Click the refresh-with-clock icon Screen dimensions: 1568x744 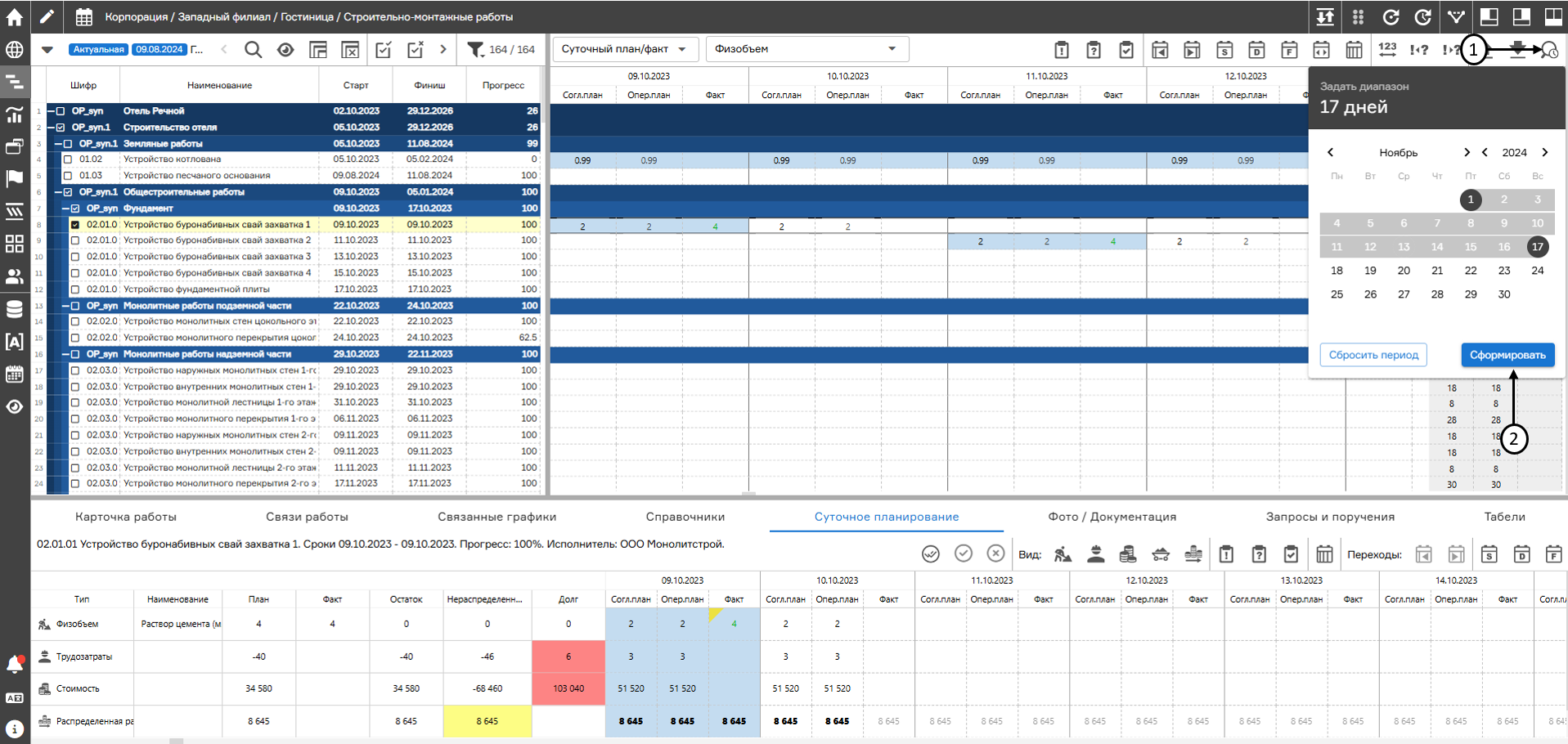point(1423,16)
